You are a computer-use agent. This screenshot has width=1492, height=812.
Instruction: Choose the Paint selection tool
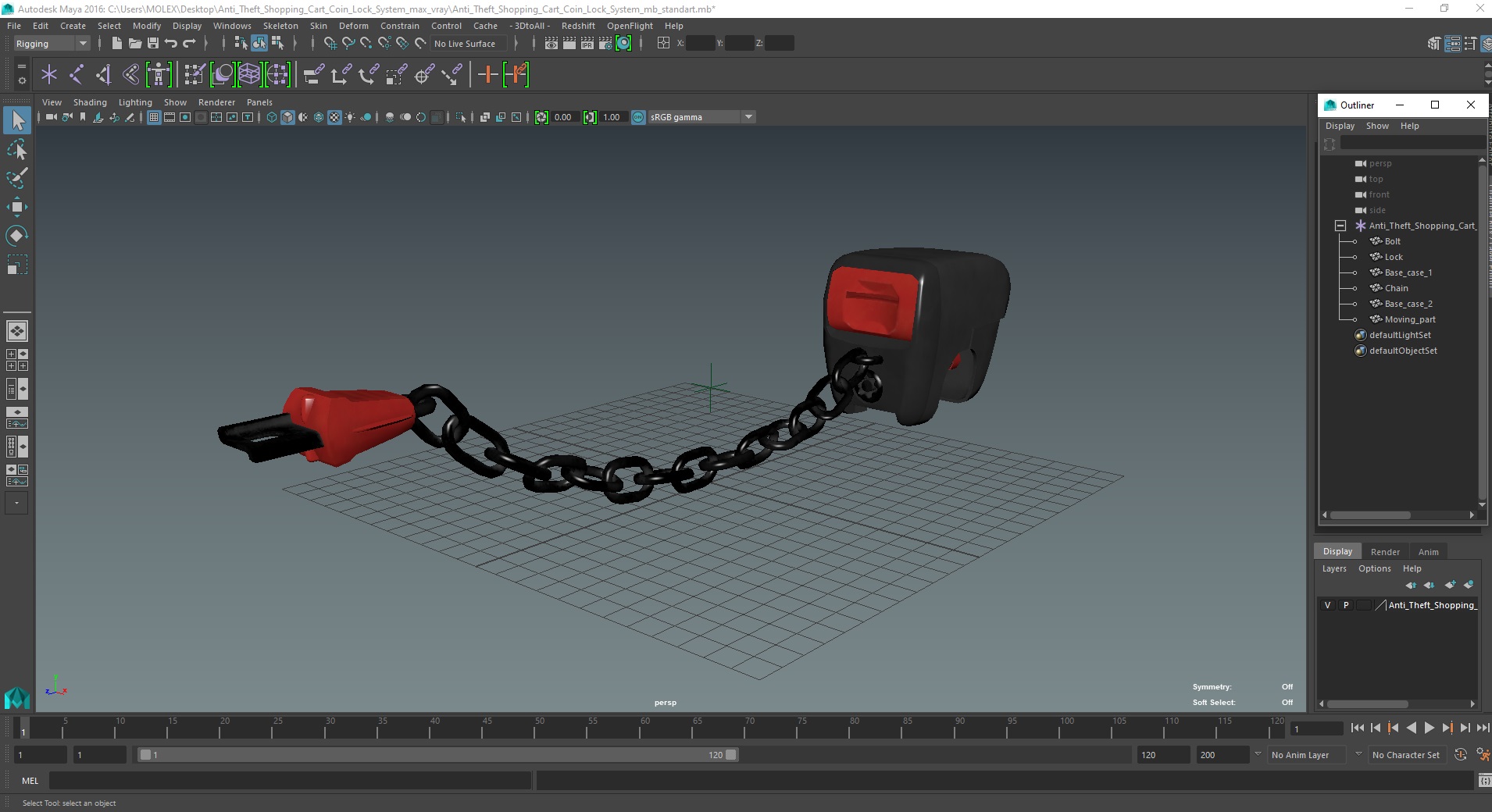17,178
